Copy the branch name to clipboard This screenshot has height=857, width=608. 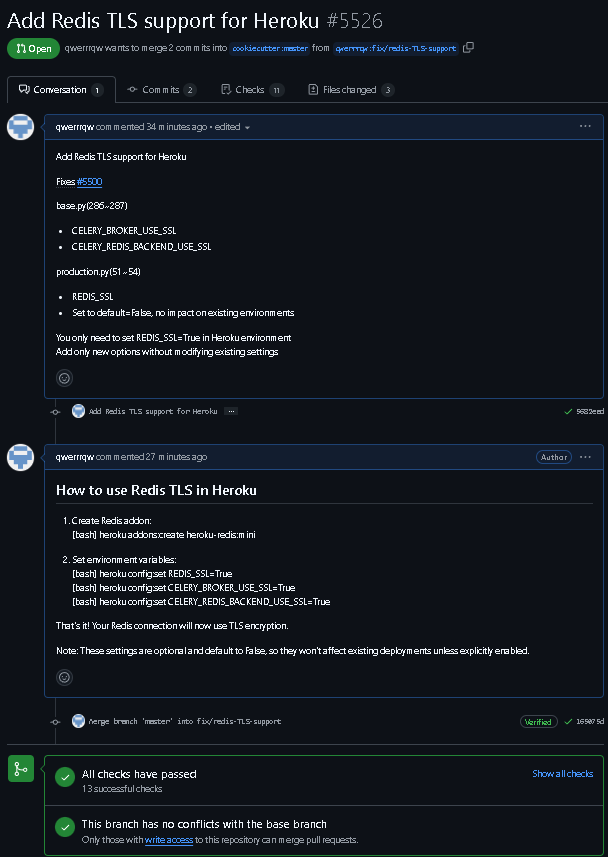467,46
